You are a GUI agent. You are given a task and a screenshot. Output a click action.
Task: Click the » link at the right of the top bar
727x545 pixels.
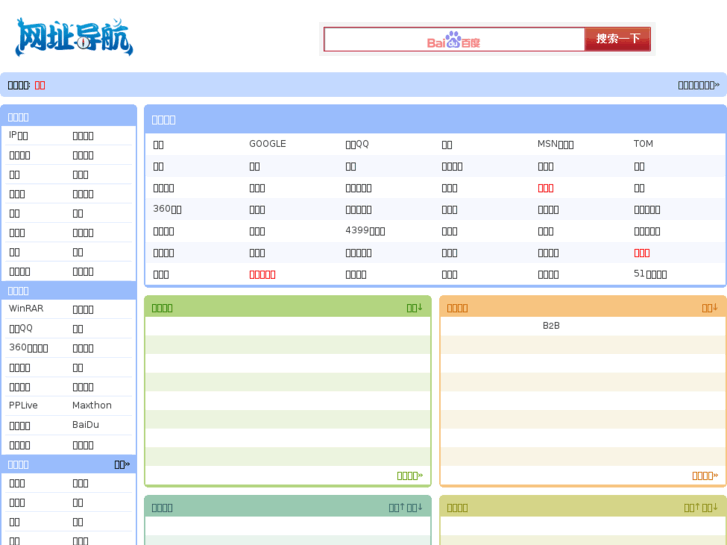click(699, 85)
